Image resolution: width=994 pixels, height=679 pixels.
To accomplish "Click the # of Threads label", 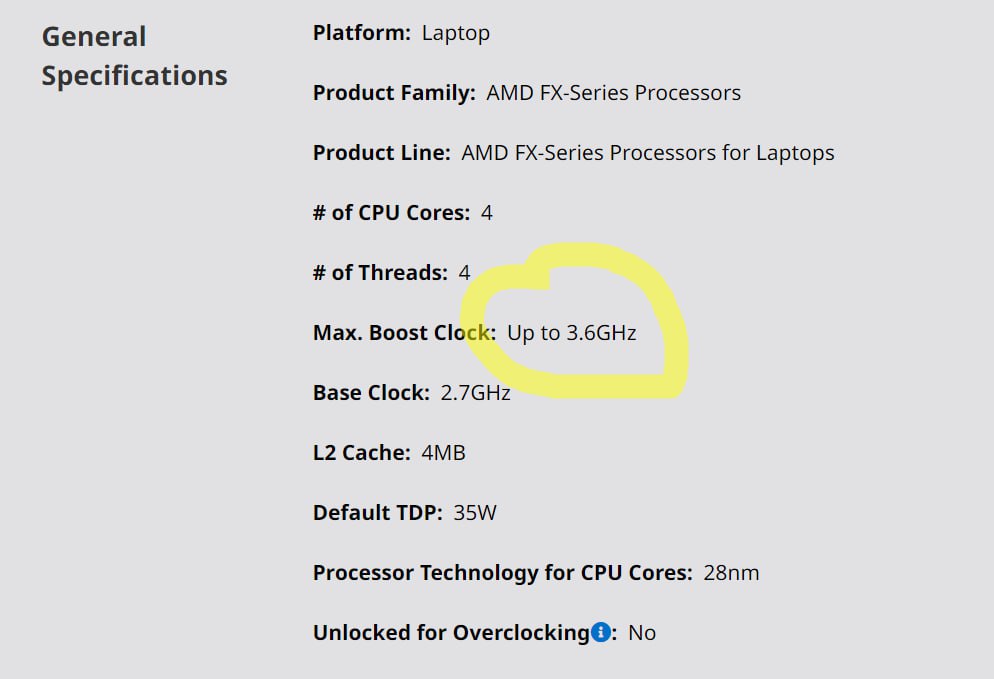I will [x=380, y=273].
